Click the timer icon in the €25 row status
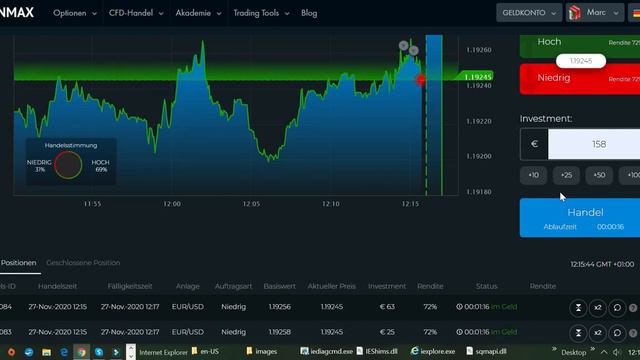 pos(459,332)
